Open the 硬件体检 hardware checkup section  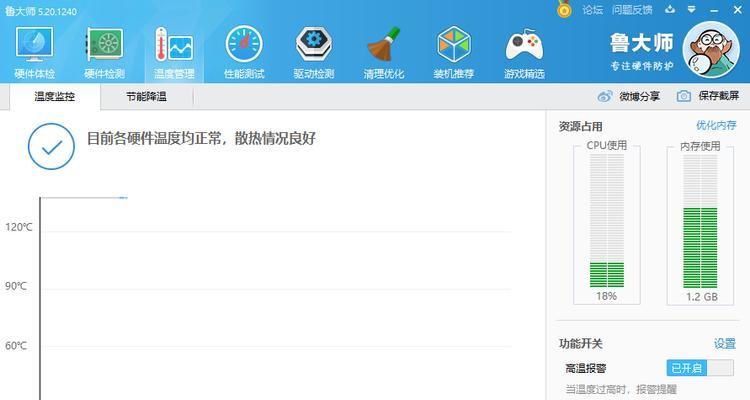point(34,53)
